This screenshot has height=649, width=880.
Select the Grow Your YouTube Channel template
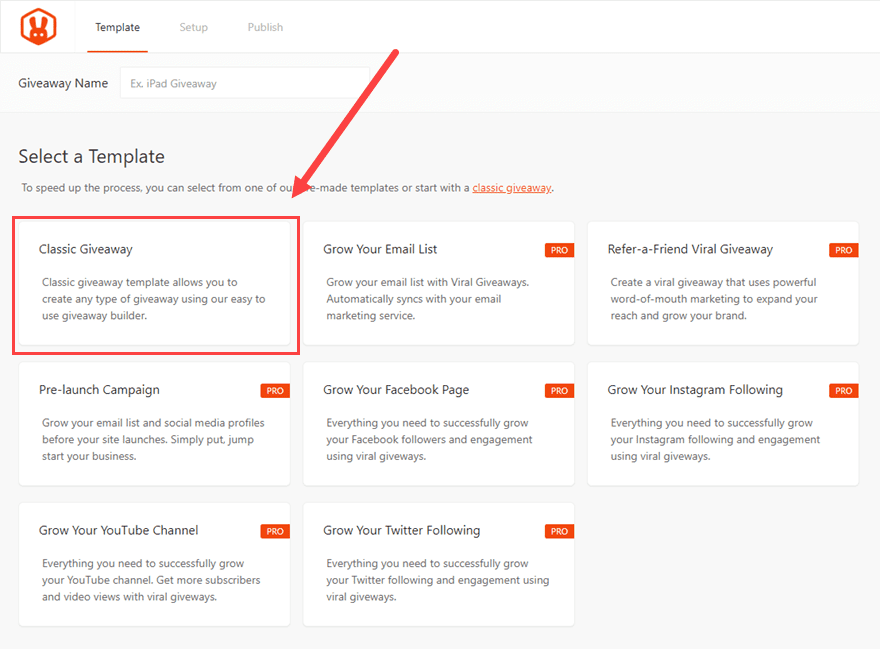[x=154, y=565]
